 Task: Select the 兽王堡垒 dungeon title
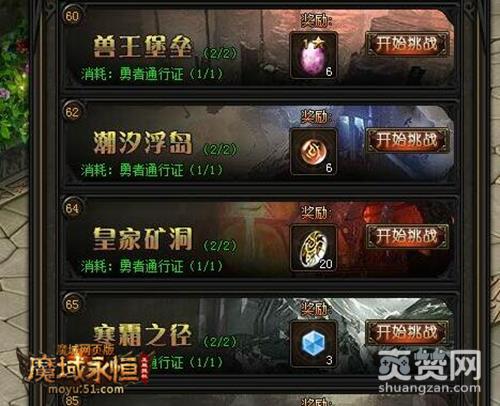tap(143, 47)
